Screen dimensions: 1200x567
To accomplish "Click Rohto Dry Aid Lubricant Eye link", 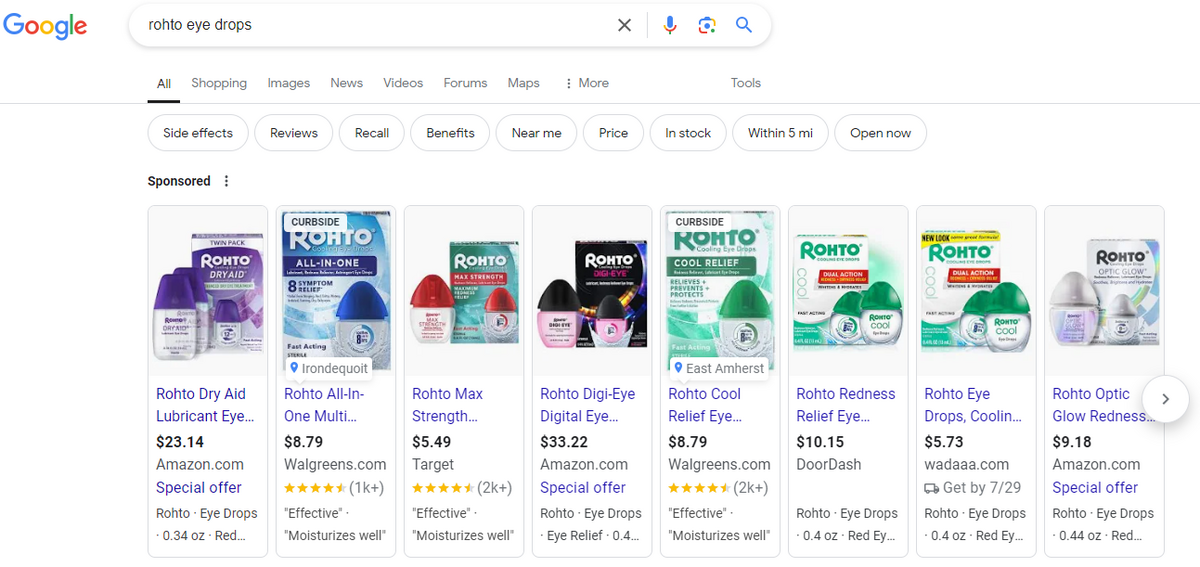I will point(205,405).
